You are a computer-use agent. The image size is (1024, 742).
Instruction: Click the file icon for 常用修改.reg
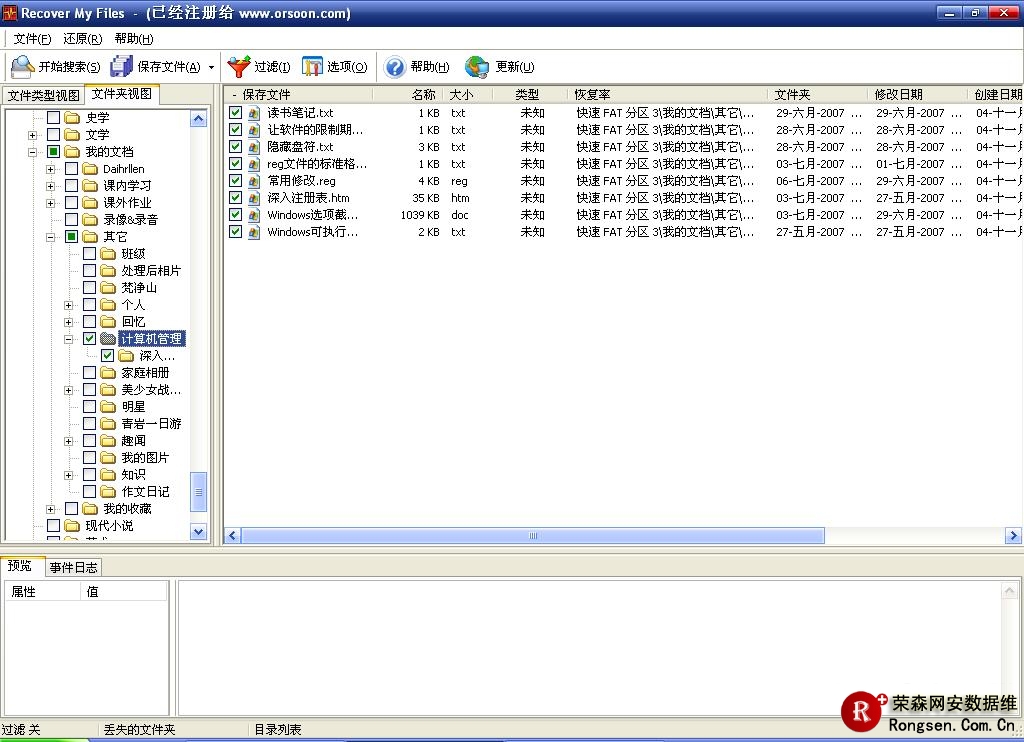click(x=254, y=181)
